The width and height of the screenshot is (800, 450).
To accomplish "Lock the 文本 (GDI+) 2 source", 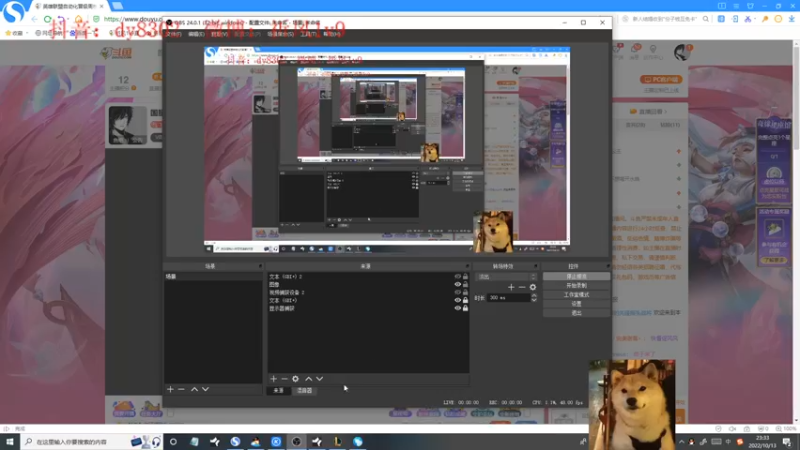I will (x=465, y=277).
